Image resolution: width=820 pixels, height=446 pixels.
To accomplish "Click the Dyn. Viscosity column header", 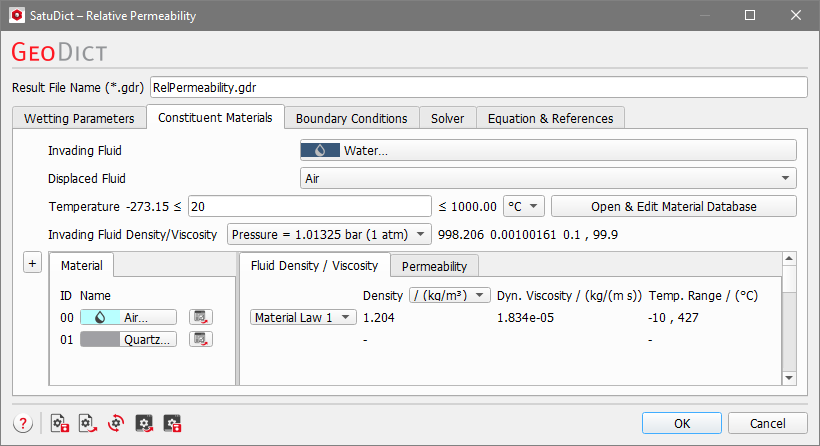I will 569,295.
